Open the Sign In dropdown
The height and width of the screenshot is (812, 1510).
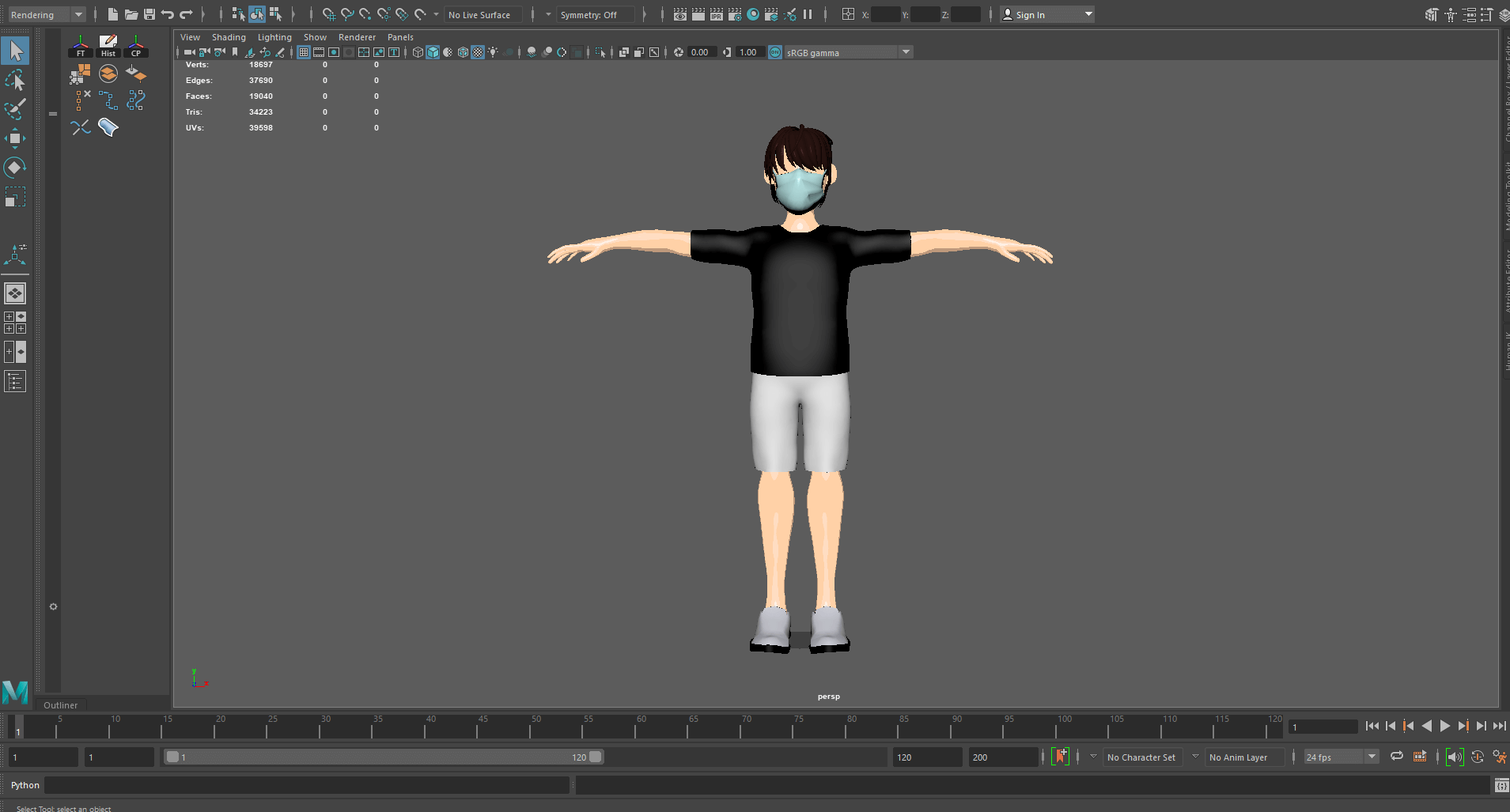[1047, 14]
